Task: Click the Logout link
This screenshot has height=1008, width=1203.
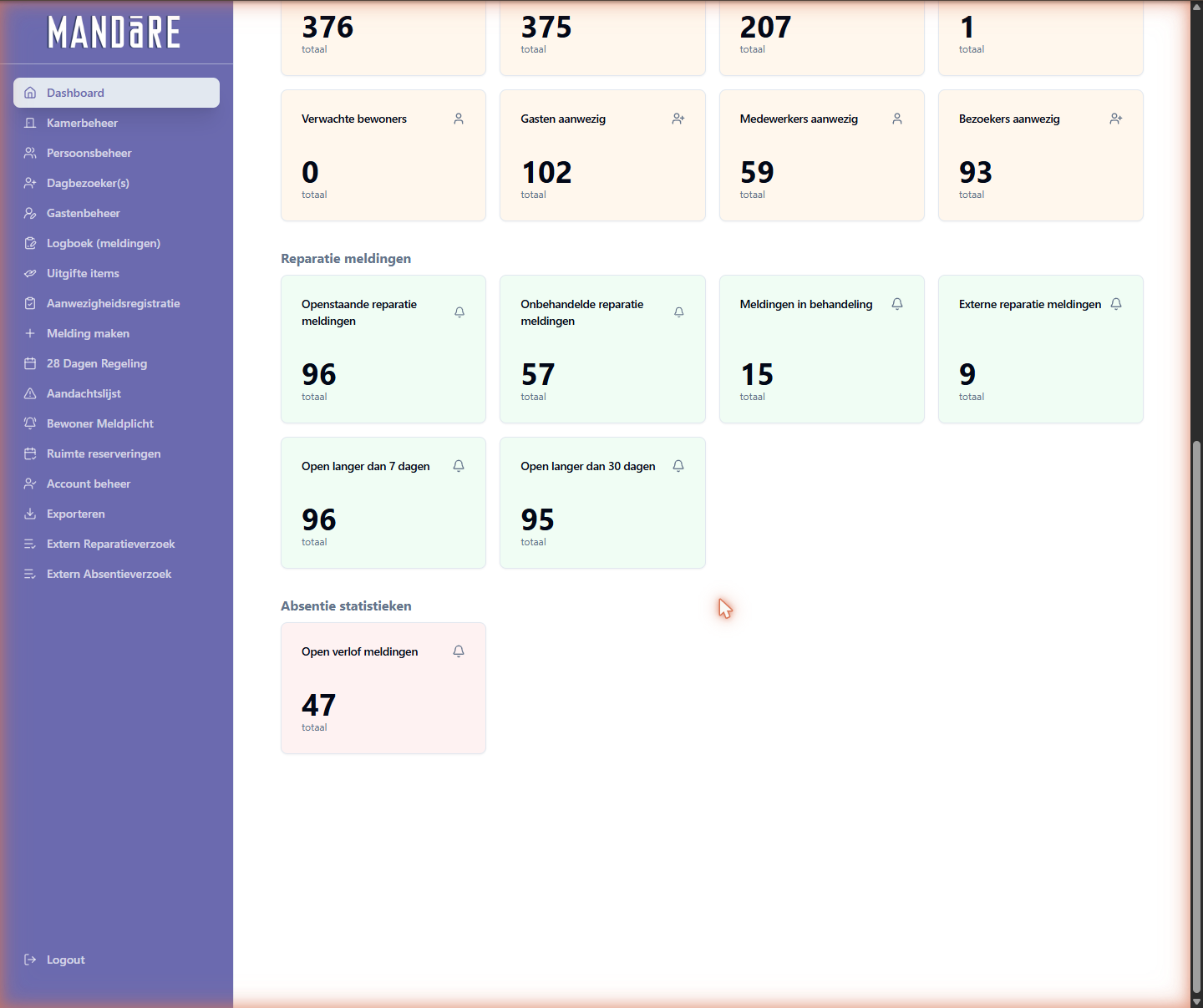Action: tap(116, 960)
